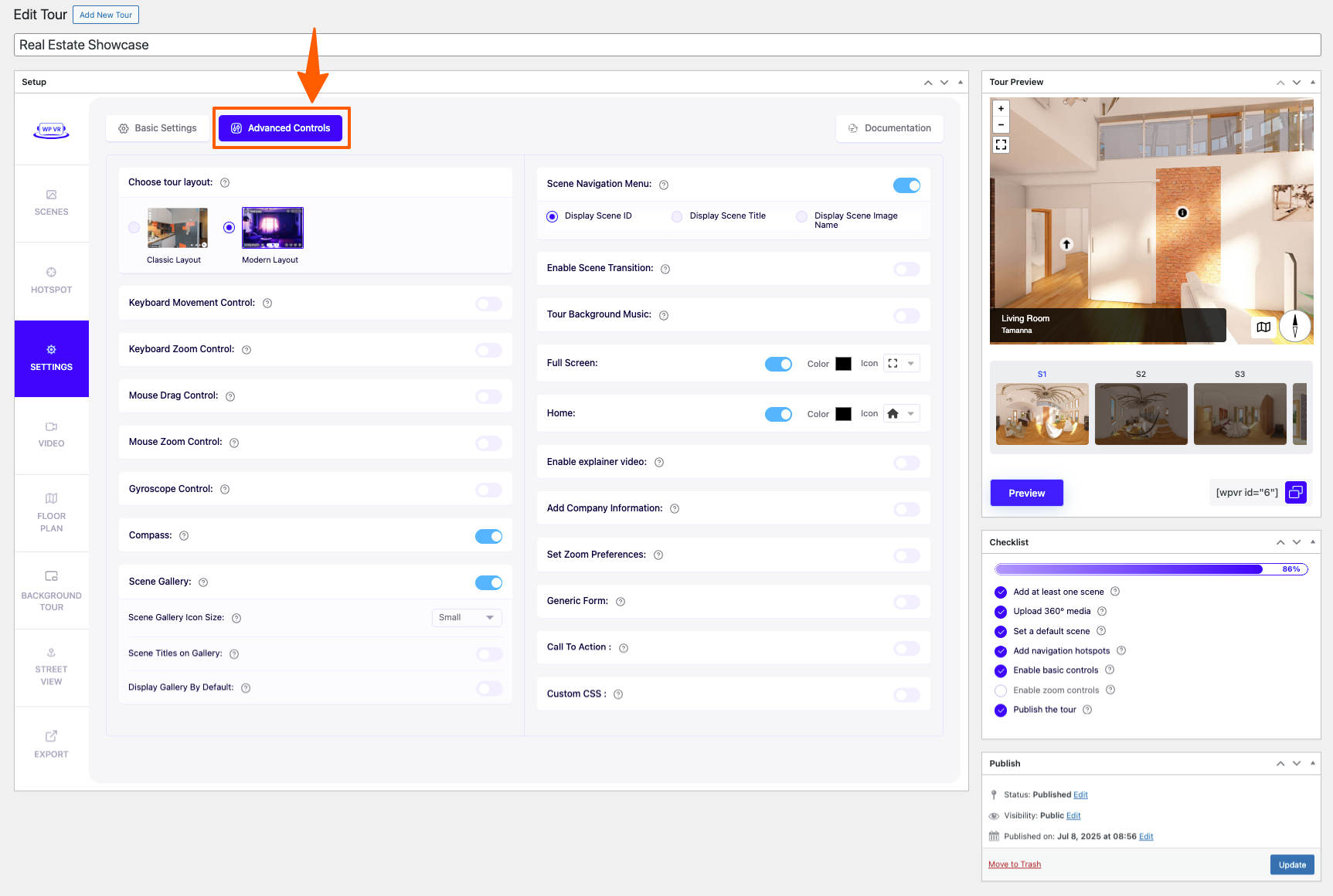The width and height of the screenshot is (1333, 896).
Task: Click the map icon in tour preview
Action: [x=1263, y=327]
